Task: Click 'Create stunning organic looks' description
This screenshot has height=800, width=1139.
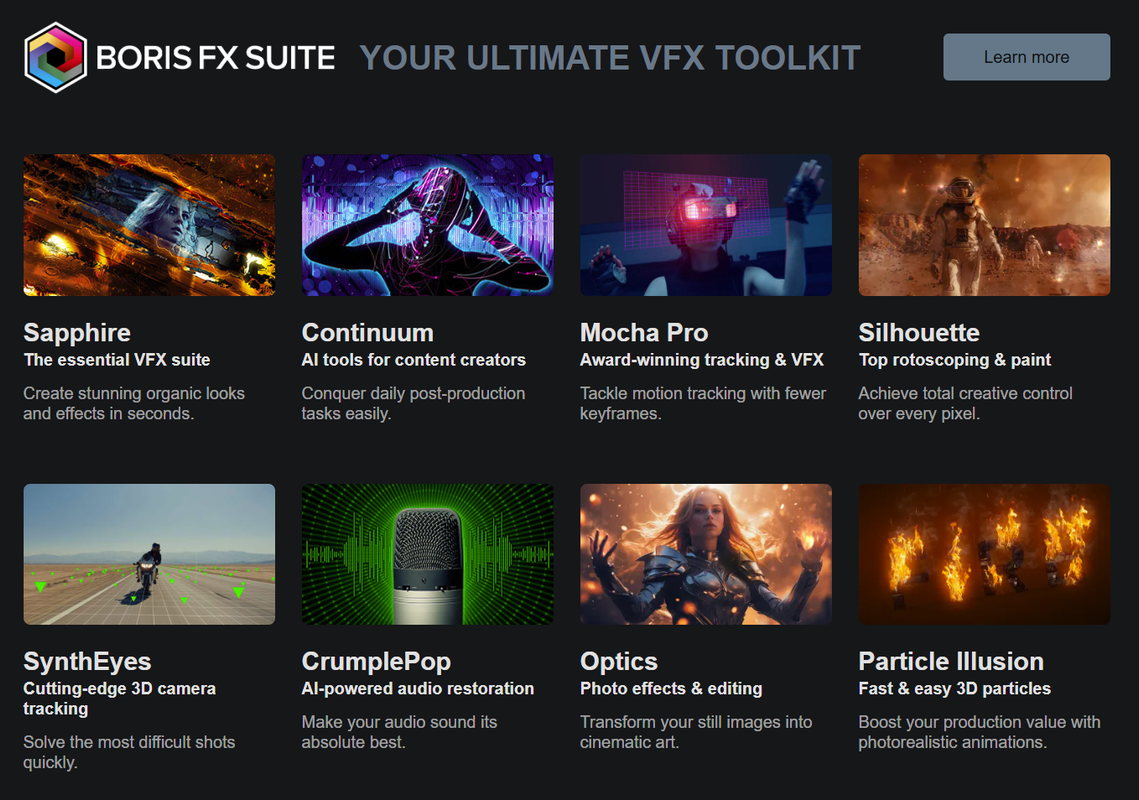Action: 134,404
